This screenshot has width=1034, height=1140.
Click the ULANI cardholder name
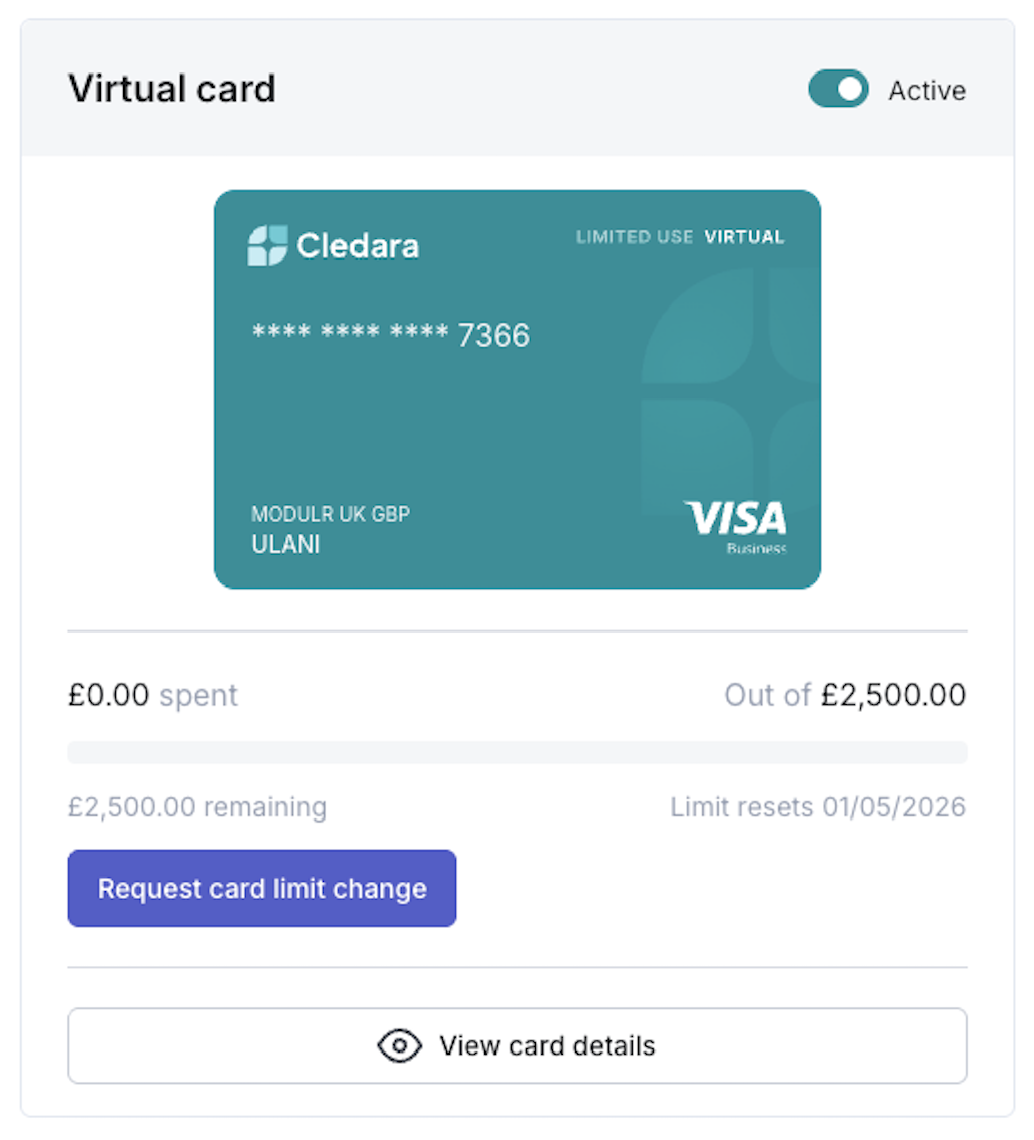[286, 545]
